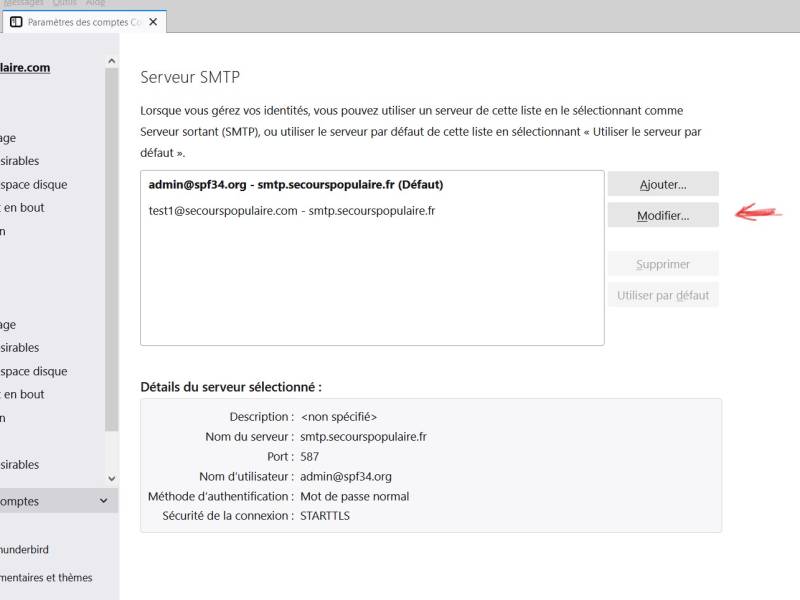The width and height of the screenshot is (800, 600).
Task: Click the Ajouter... button
Action: point(663,184)
